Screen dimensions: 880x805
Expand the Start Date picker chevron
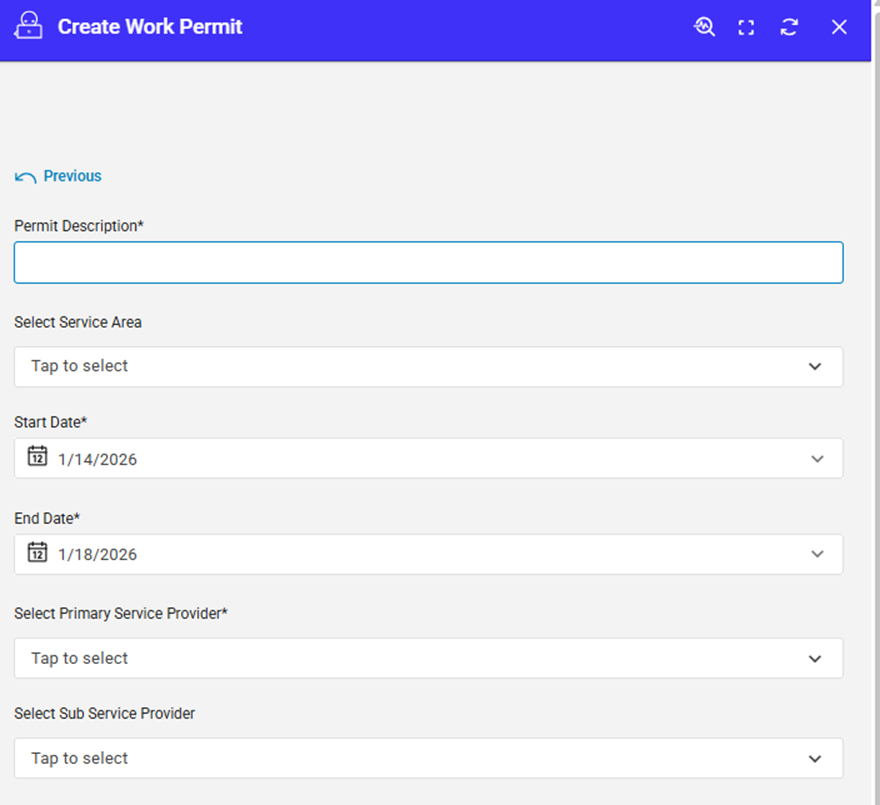click(x=817, y=459)
